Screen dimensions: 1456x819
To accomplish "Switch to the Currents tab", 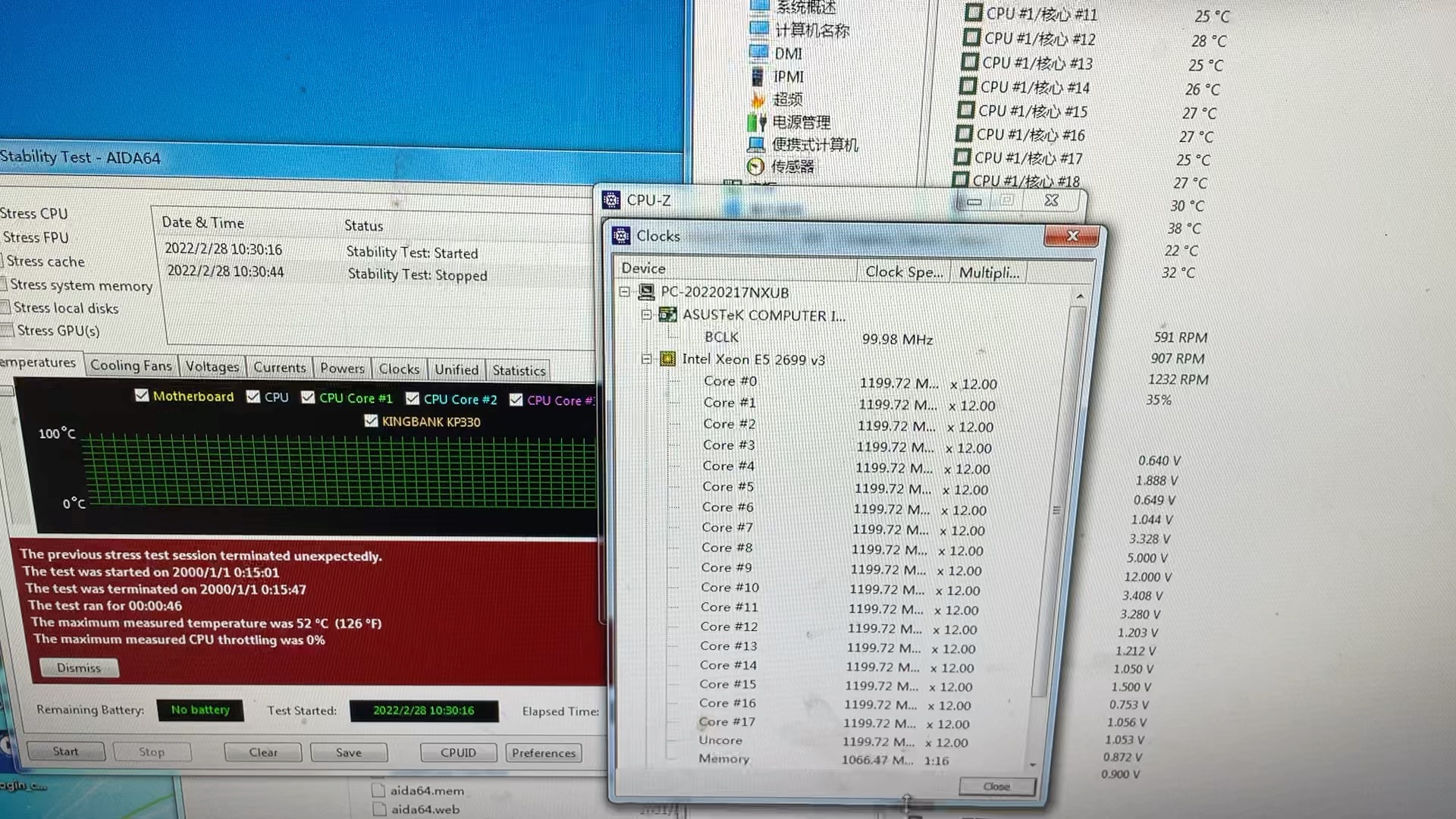I will coord(280,368).
